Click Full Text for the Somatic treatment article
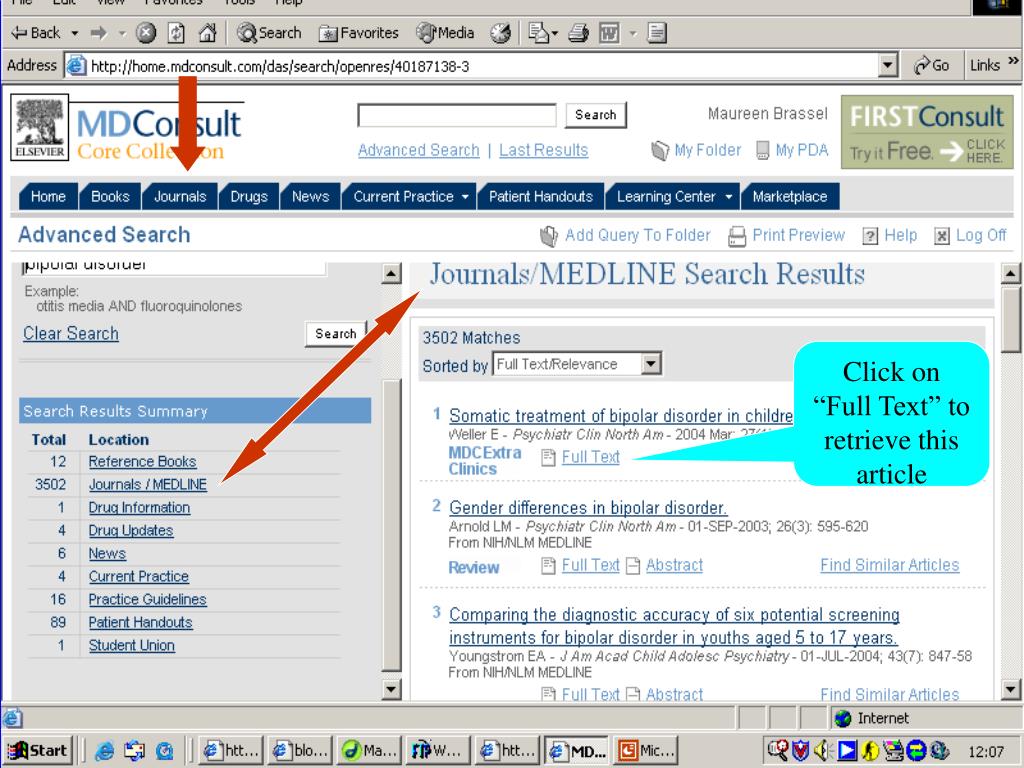Screen dimensions: 1024x768 click(590, 457)
